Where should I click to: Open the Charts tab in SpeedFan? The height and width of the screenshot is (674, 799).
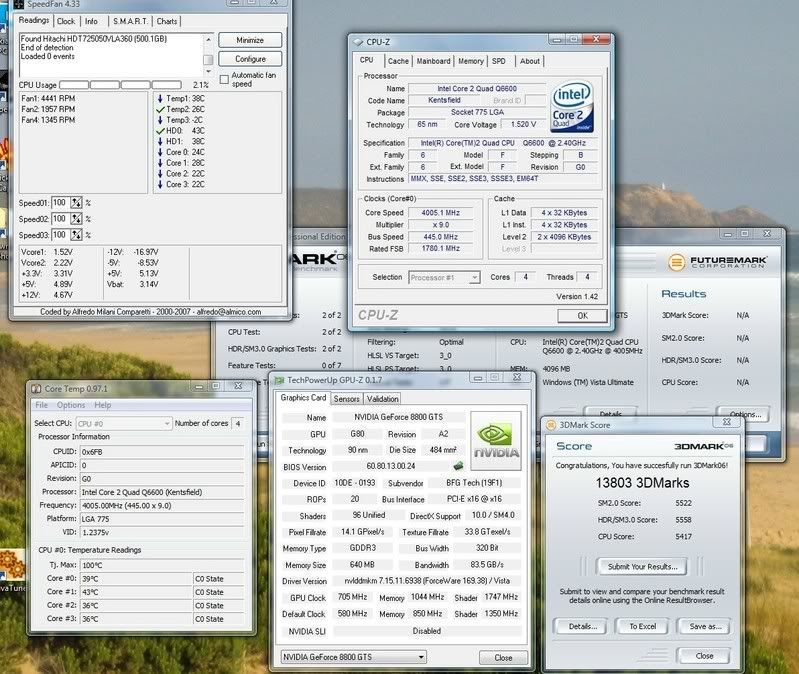click(167, 21)
